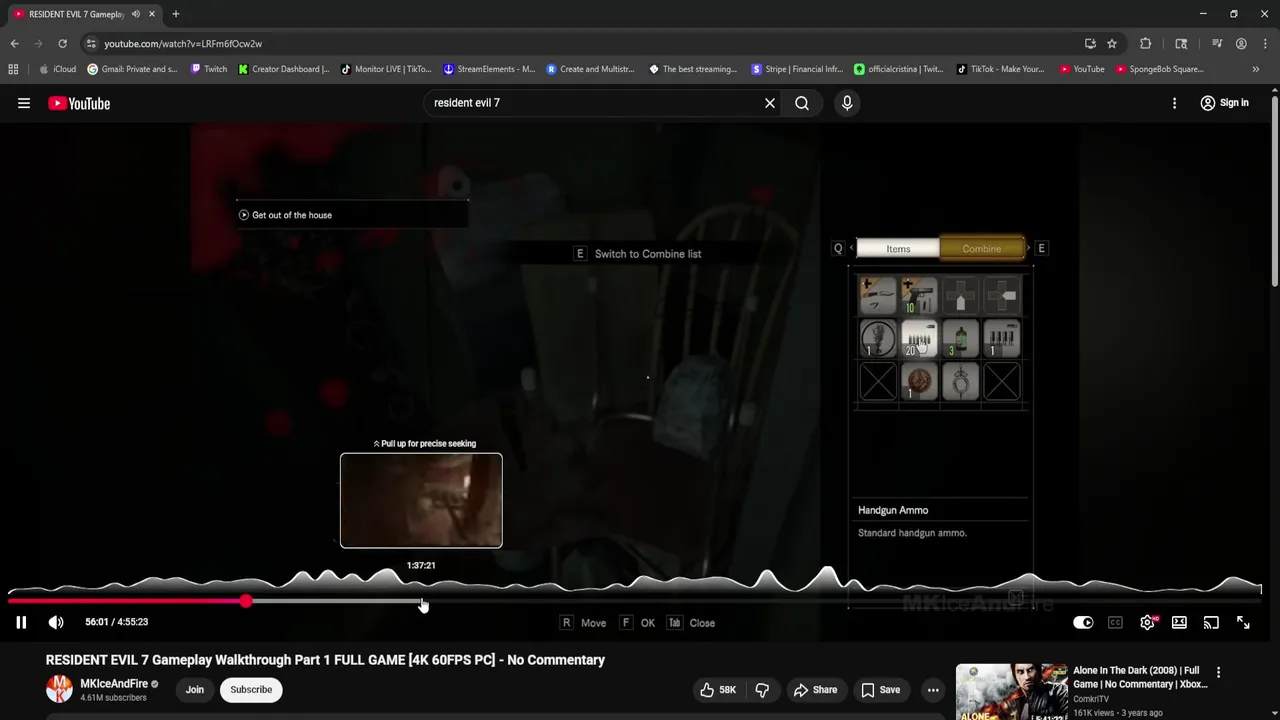Viewport: 1280px width, 720px height.
Task: Open the MKIceAndFire channel name link
Action: click(114, 684)
